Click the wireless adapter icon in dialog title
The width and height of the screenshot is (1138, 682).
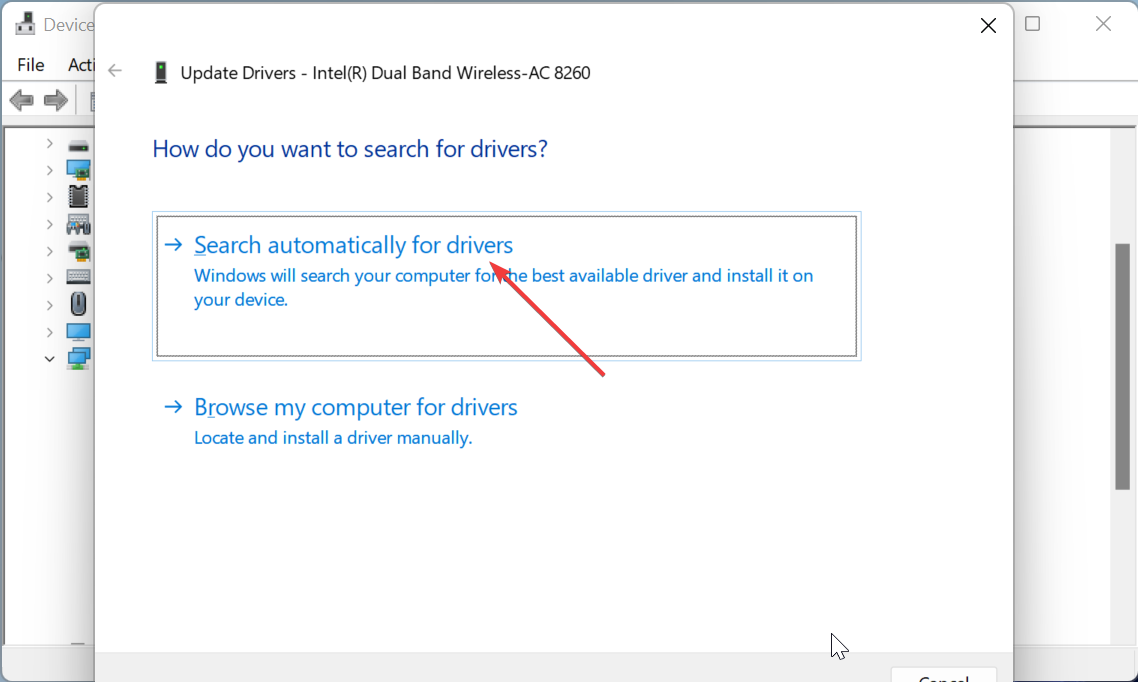[x=161, y=73]
